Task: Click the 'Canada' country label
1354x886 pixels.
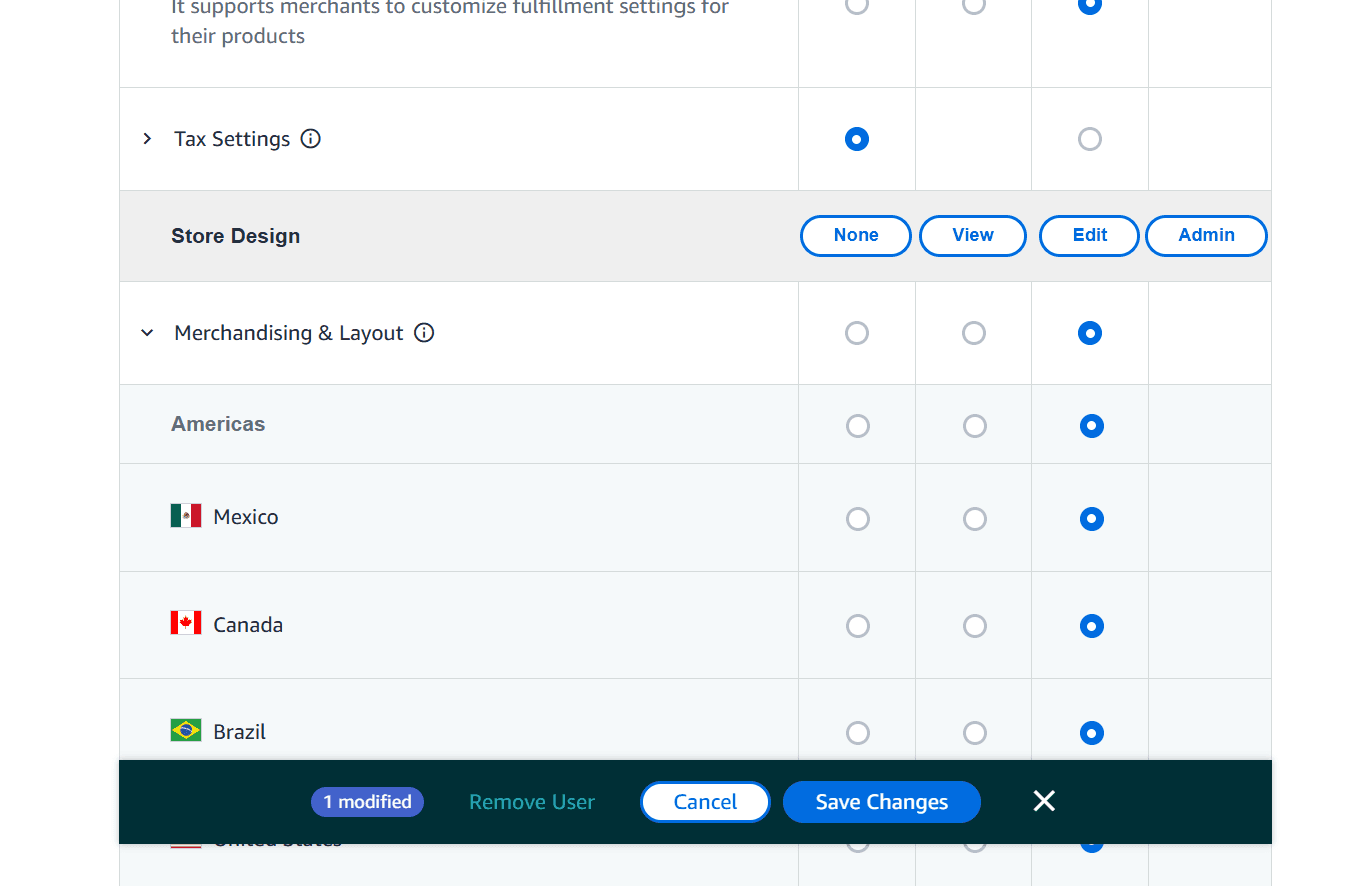Action: pos(248,625)
